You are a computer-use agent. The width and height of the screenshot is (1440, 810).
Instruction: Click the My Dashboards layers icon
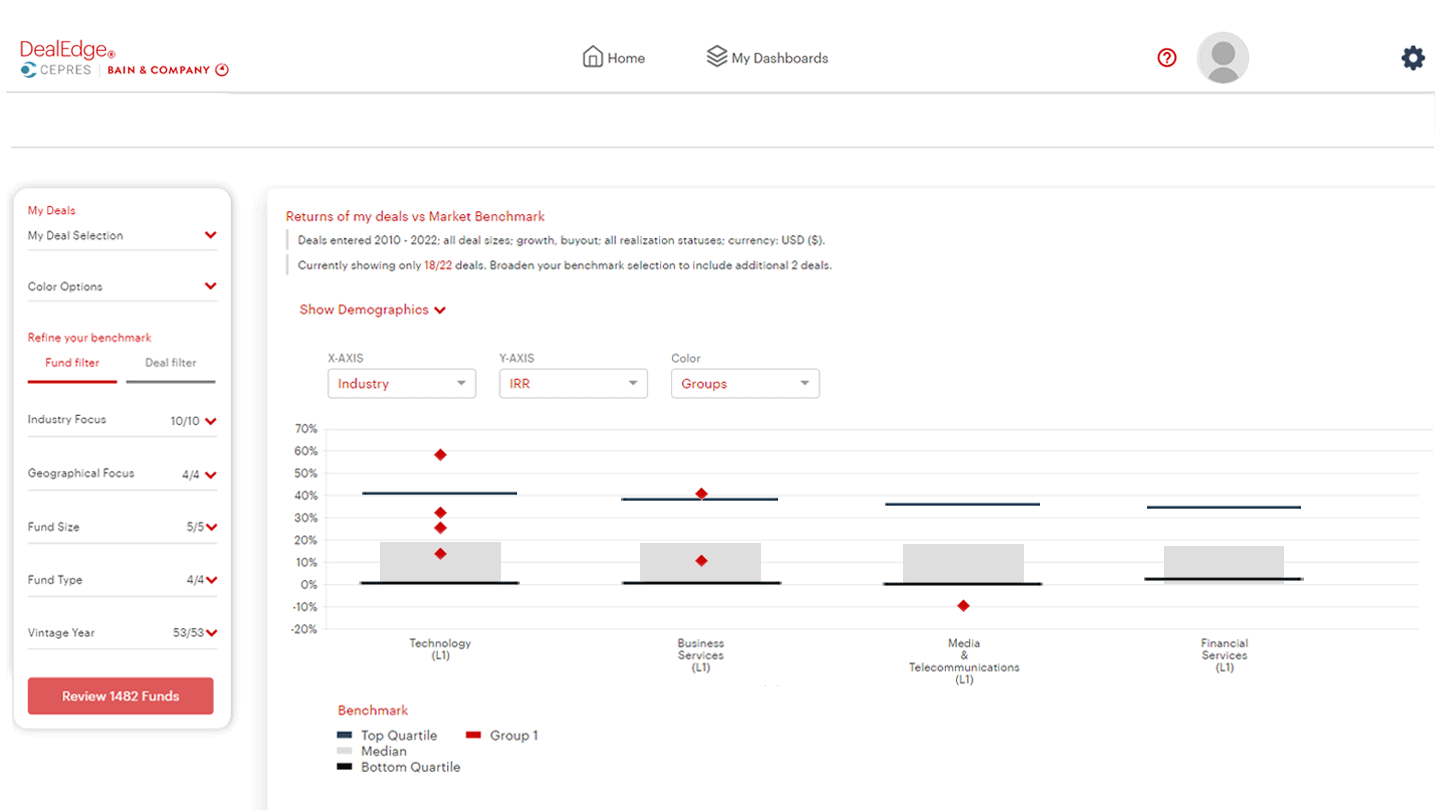click(716, 57)
